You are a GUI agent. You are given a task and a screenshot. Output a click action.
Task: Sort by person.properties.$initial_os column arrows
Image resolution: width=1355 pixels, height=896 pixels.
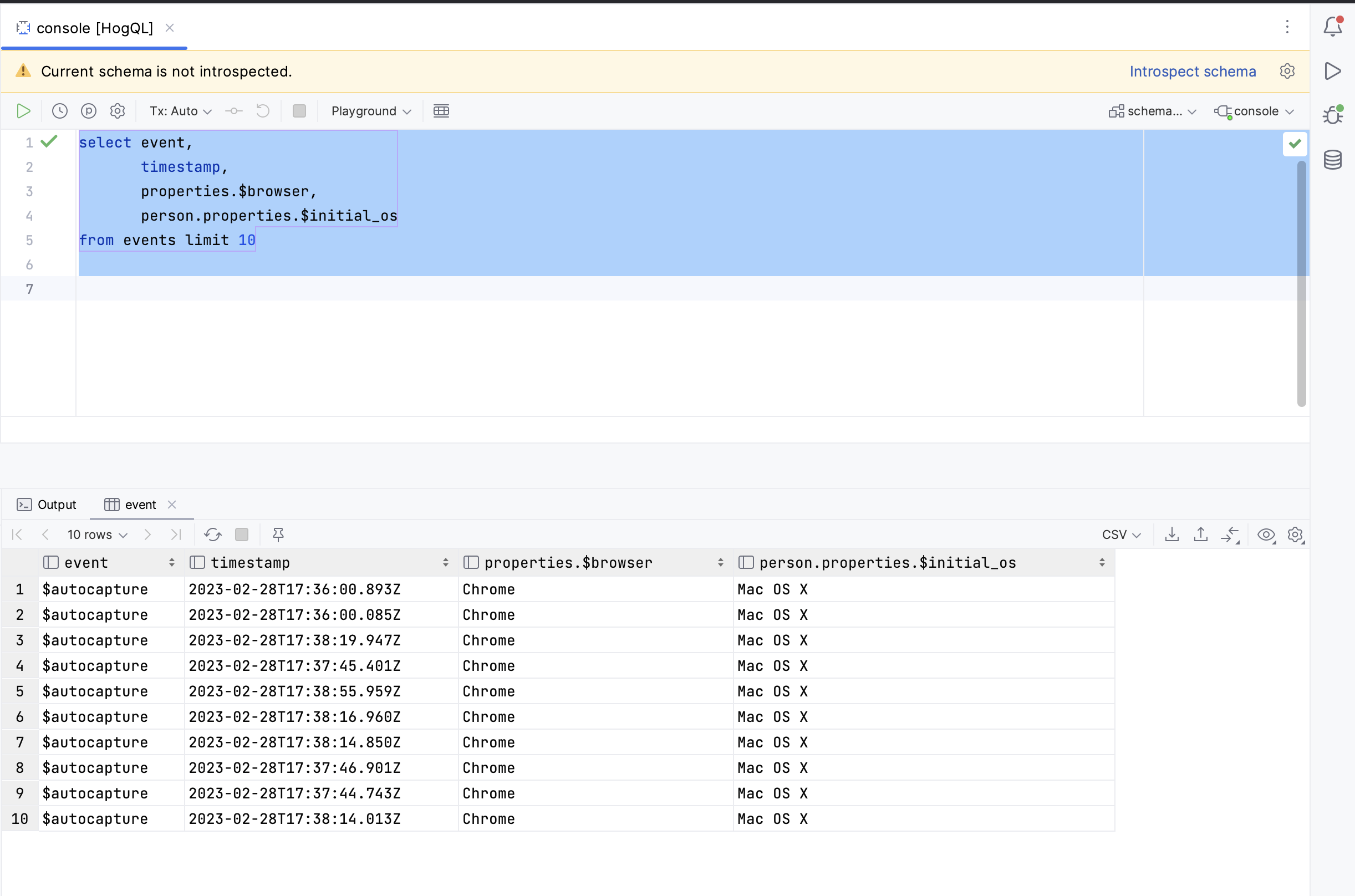(1102, 562)
